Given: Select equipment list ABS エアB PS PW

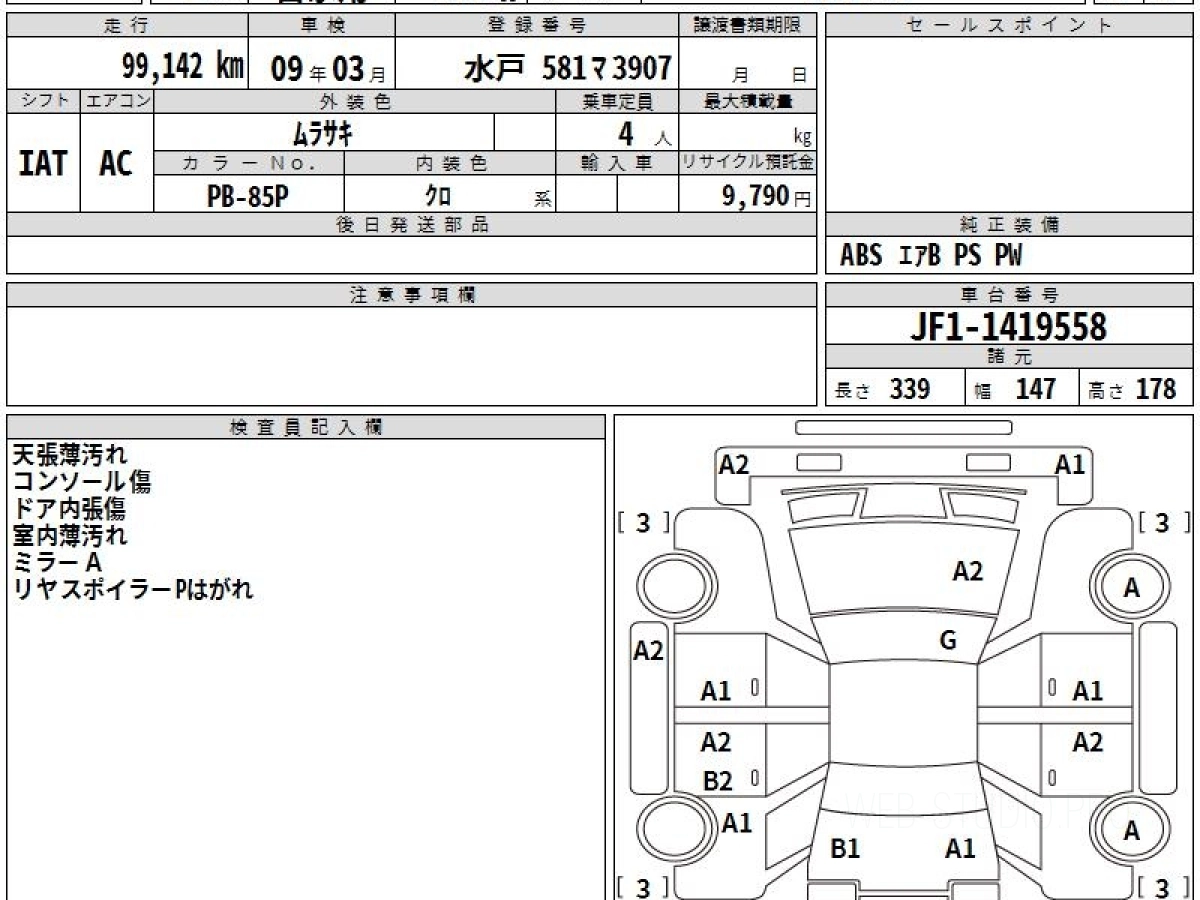Looking at the screenshot, I should coord(931,256).
